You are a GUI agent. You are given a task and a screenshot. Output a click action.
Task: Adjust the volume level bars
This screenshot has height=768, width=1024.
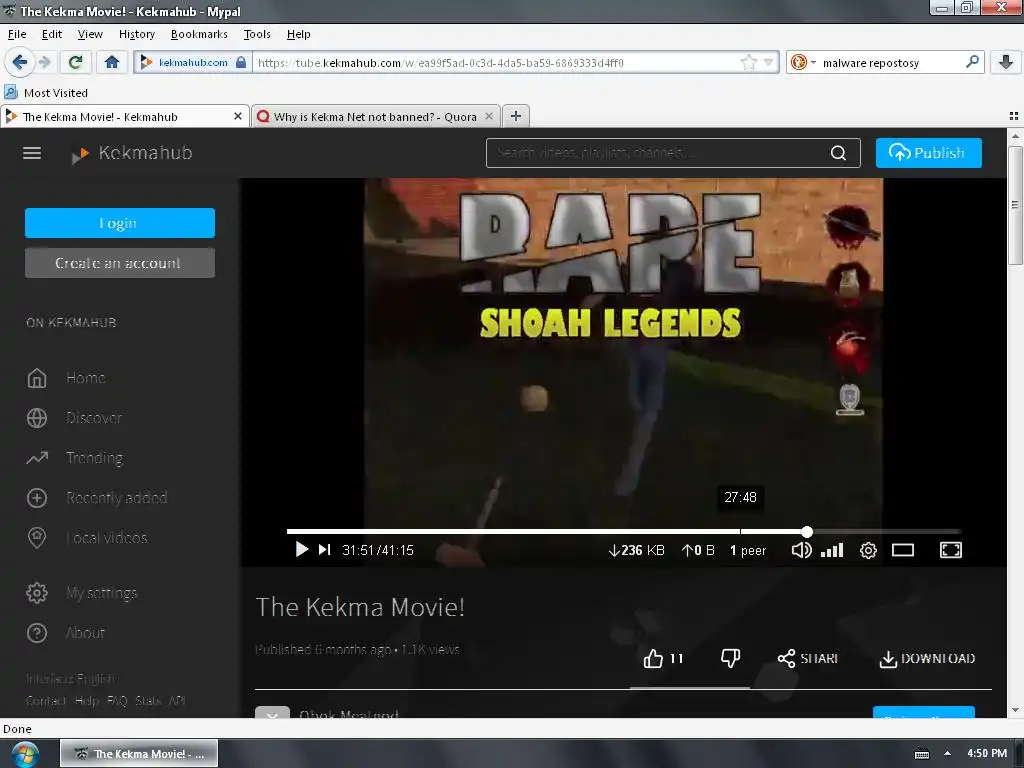click(x=832, y=550)
